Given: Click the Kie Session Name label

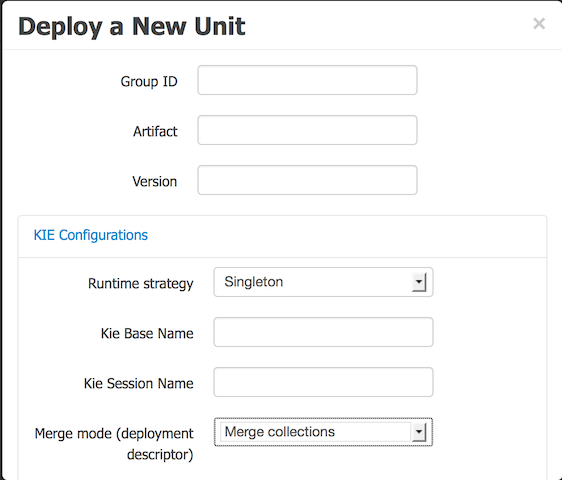Looking at the screenshot, I should click(x=139, y=384).
